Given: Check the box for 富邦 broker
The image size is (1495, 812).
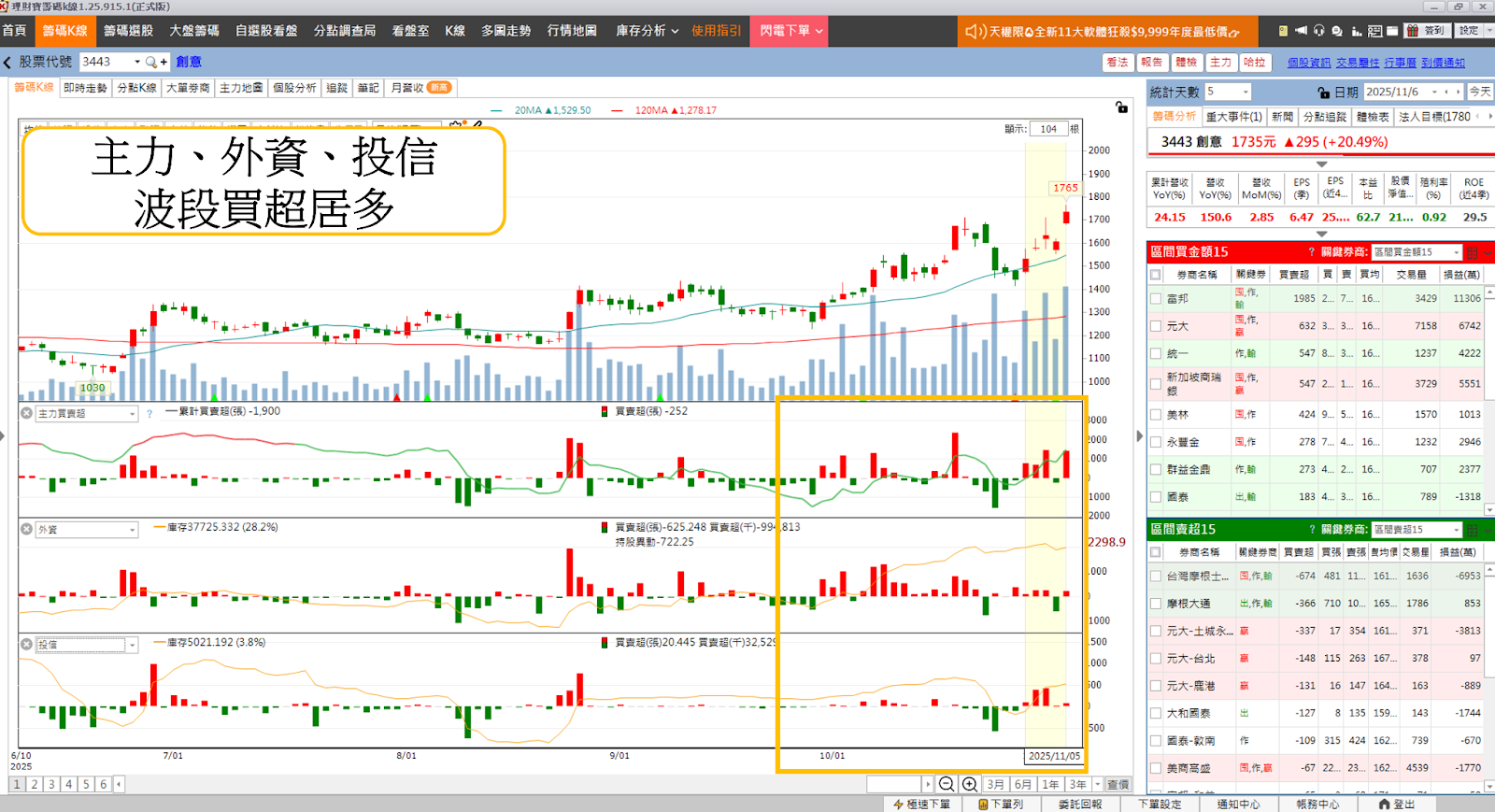Looking at the screenshot, I should pyautogui.click(x=1156, y=299).
